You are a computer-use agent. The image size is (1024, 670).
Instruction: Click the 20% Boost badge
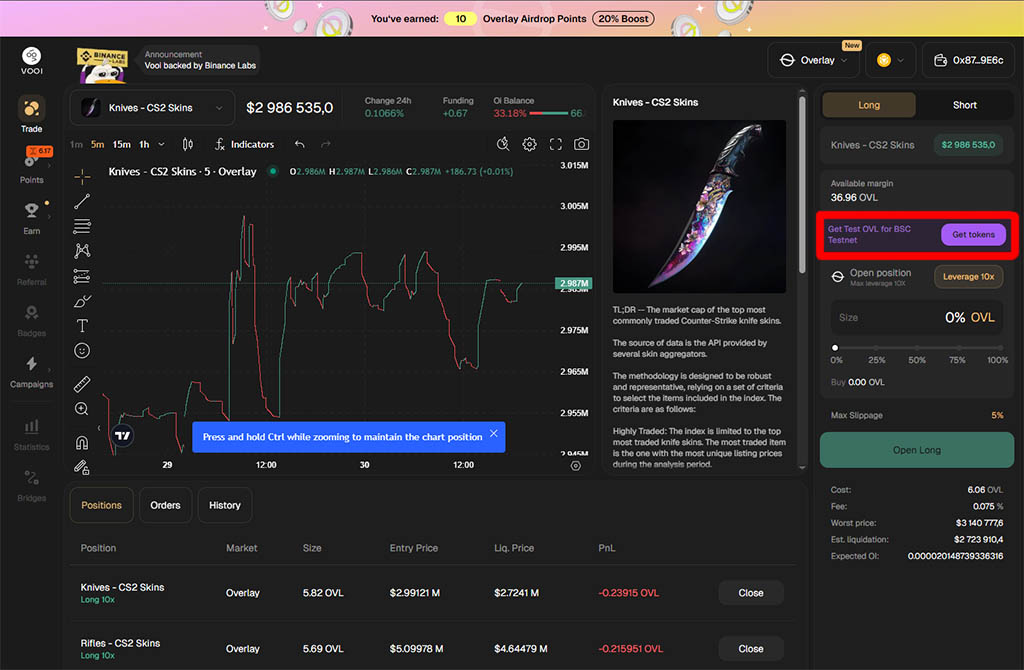pos(623,19)
